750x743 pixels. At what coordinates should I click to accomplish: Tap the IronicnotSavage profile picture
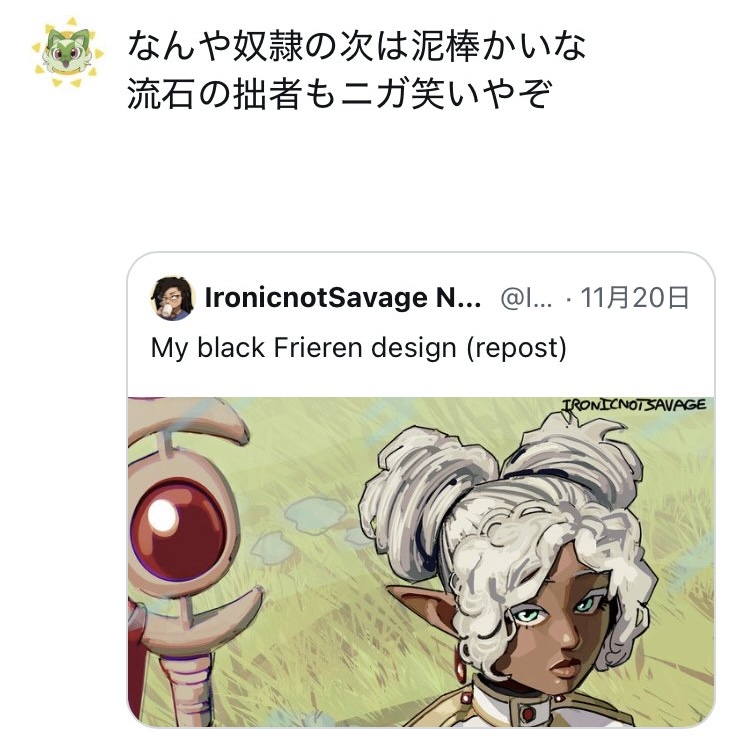[x=172, y=298]
